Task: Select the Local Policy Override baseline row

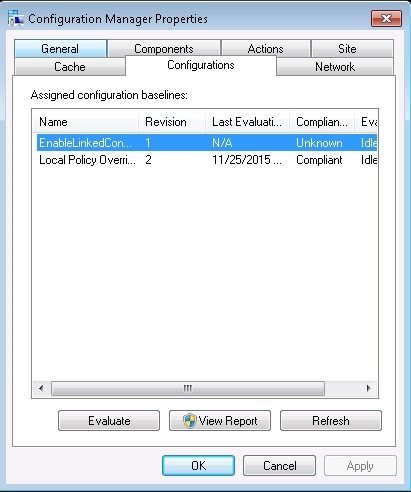Action: coord(207,160)
